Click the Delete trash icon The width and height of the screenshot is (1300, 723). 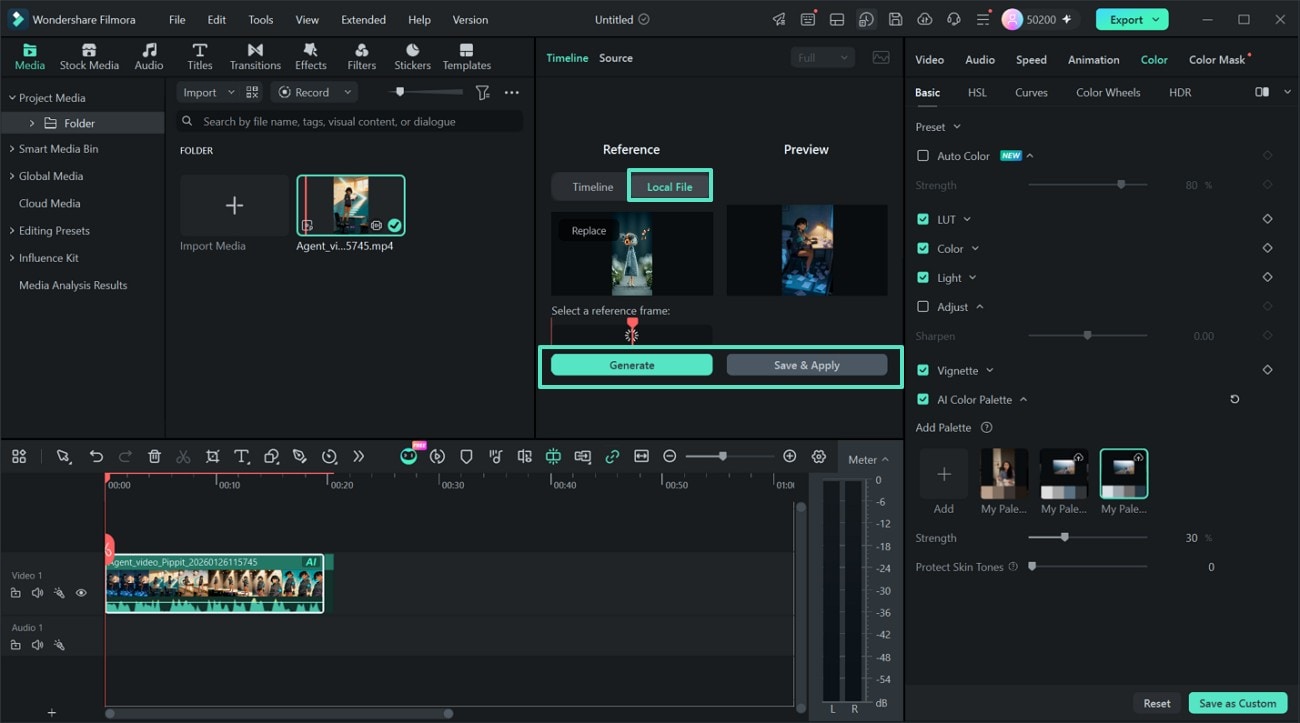[x=154, y=456]
